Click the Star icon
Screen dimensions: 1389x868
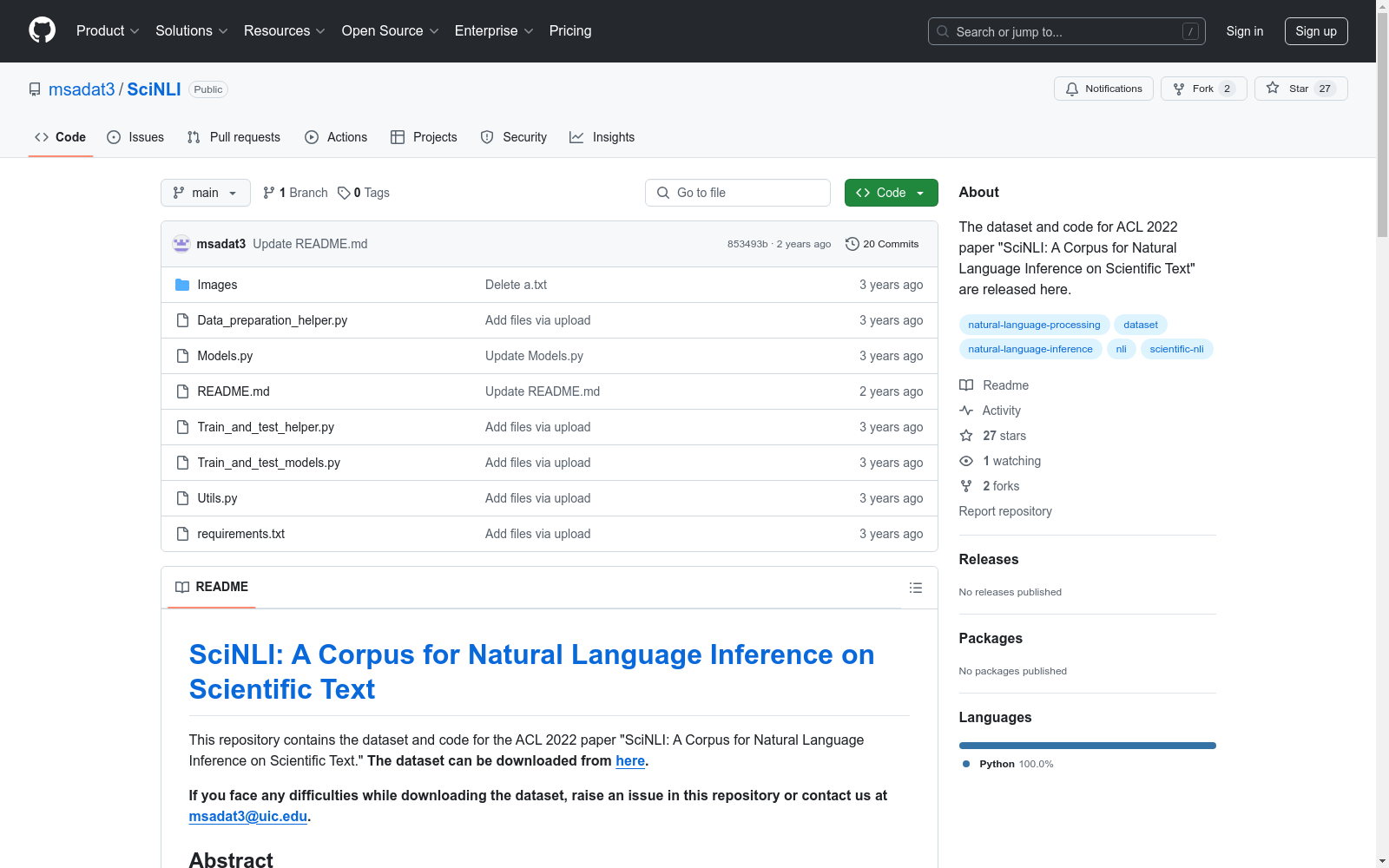(1273, 88)
